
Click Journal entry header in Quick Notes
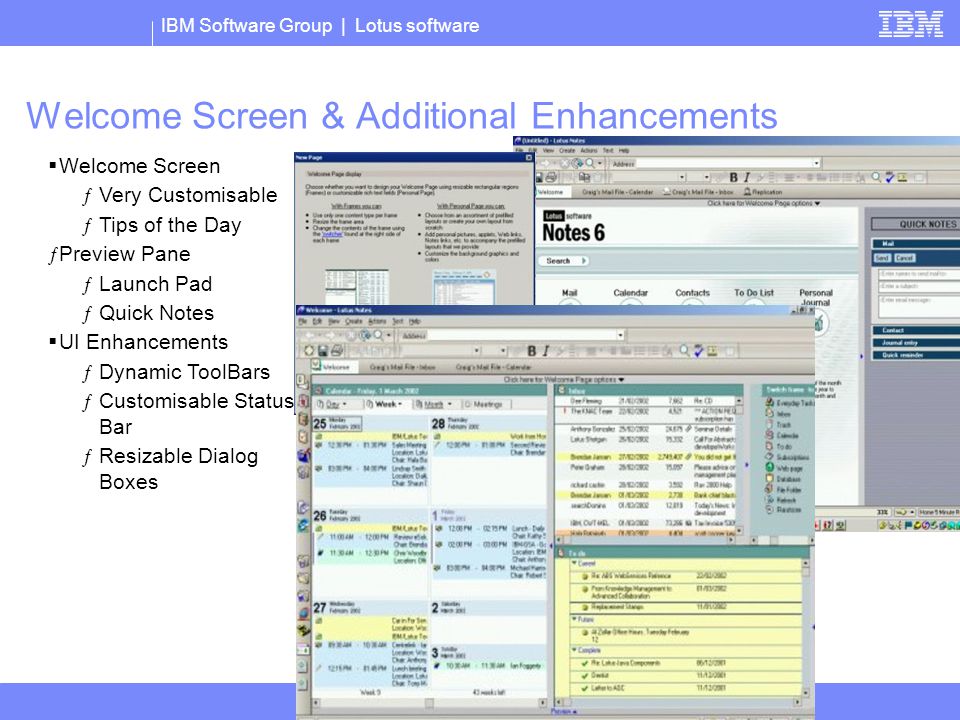point(916,343)
